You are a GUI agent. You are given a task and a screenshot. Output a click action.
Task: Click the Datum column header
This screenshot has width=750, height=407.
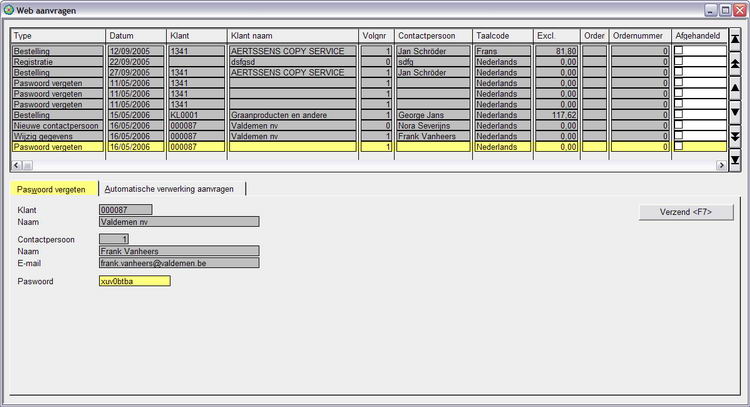coord(136,35)
